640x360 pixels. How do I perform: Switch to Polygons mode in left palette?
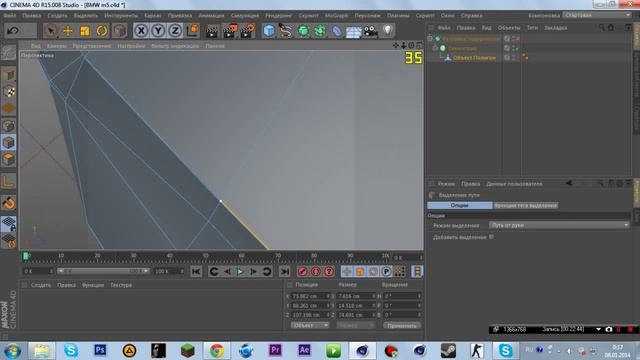(9, 159)
